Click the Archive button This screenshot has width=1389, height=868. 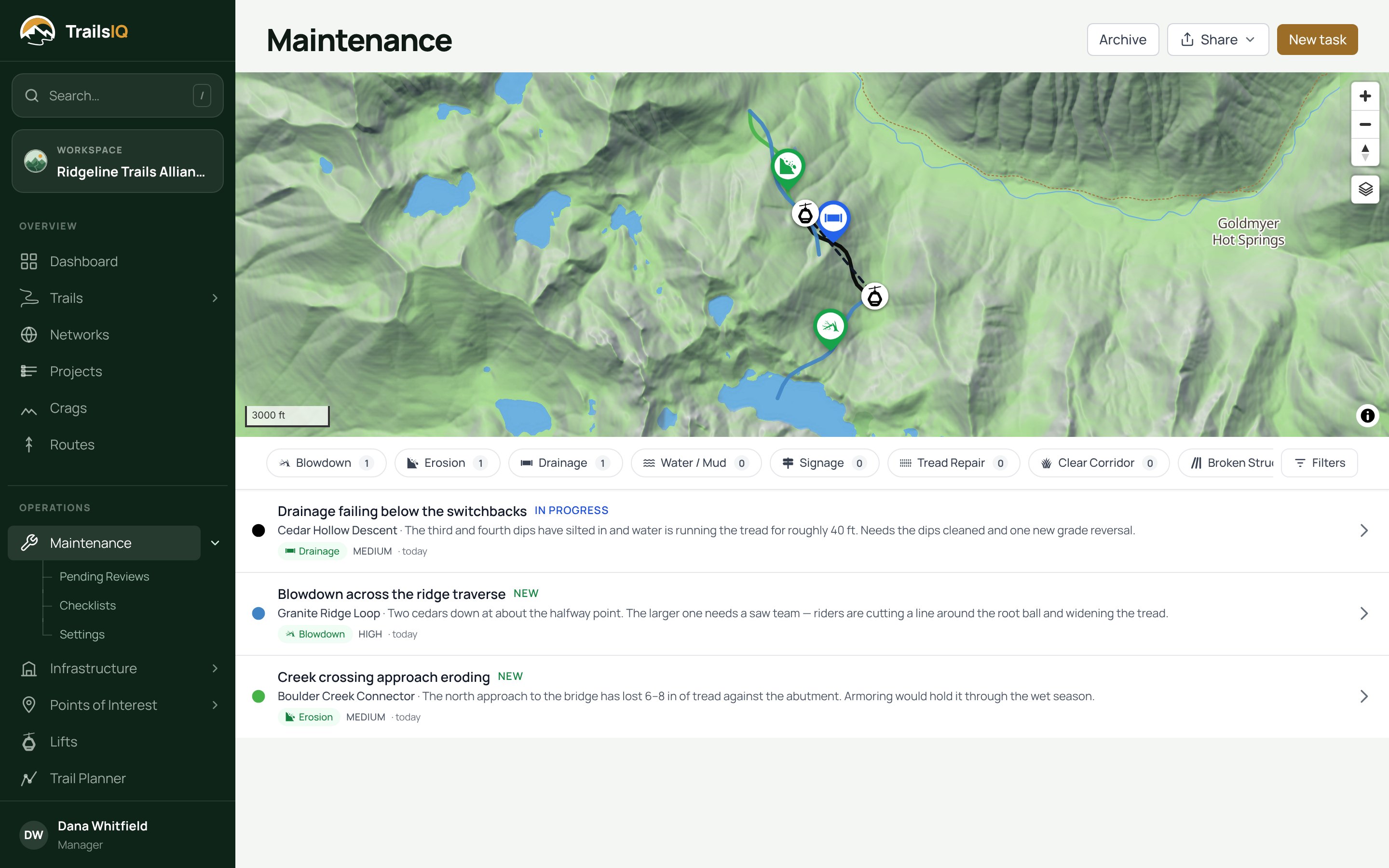click(x=1123, y=40)
